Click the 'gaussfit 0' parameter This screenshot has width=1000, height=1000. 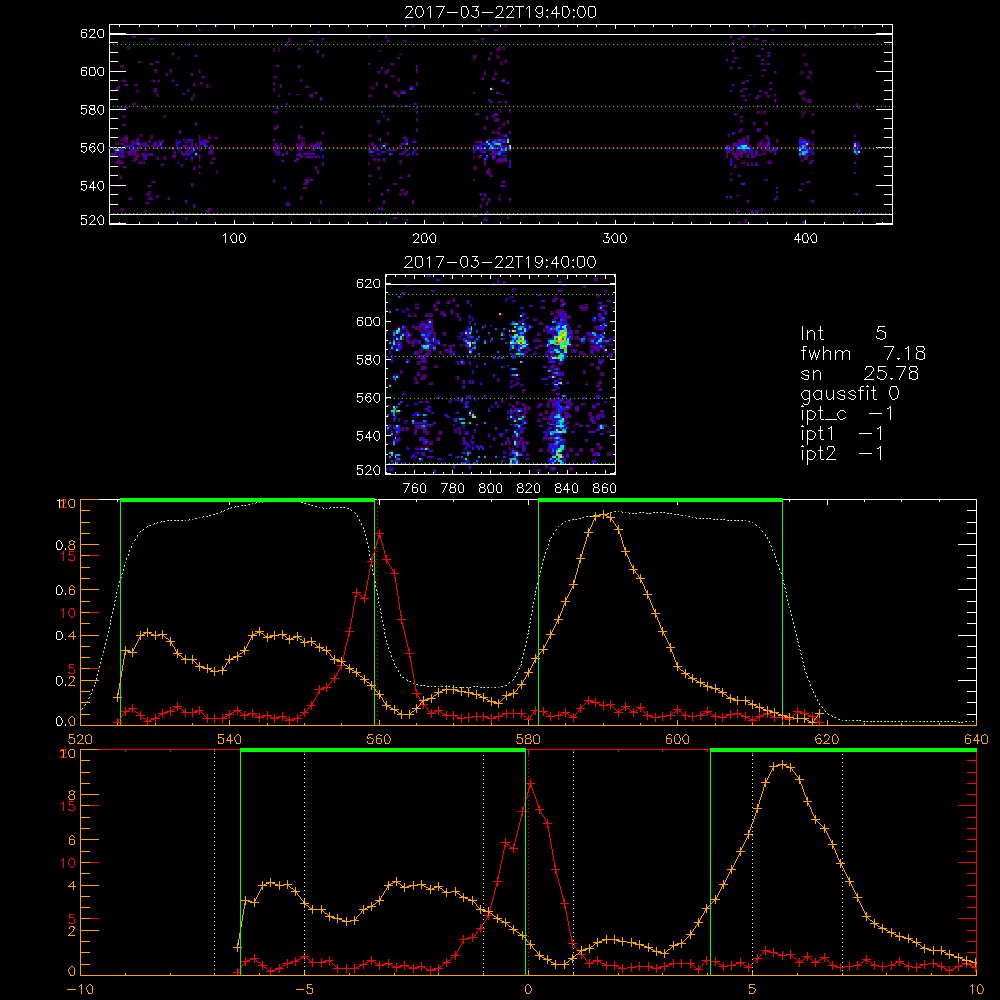(849, 393)
